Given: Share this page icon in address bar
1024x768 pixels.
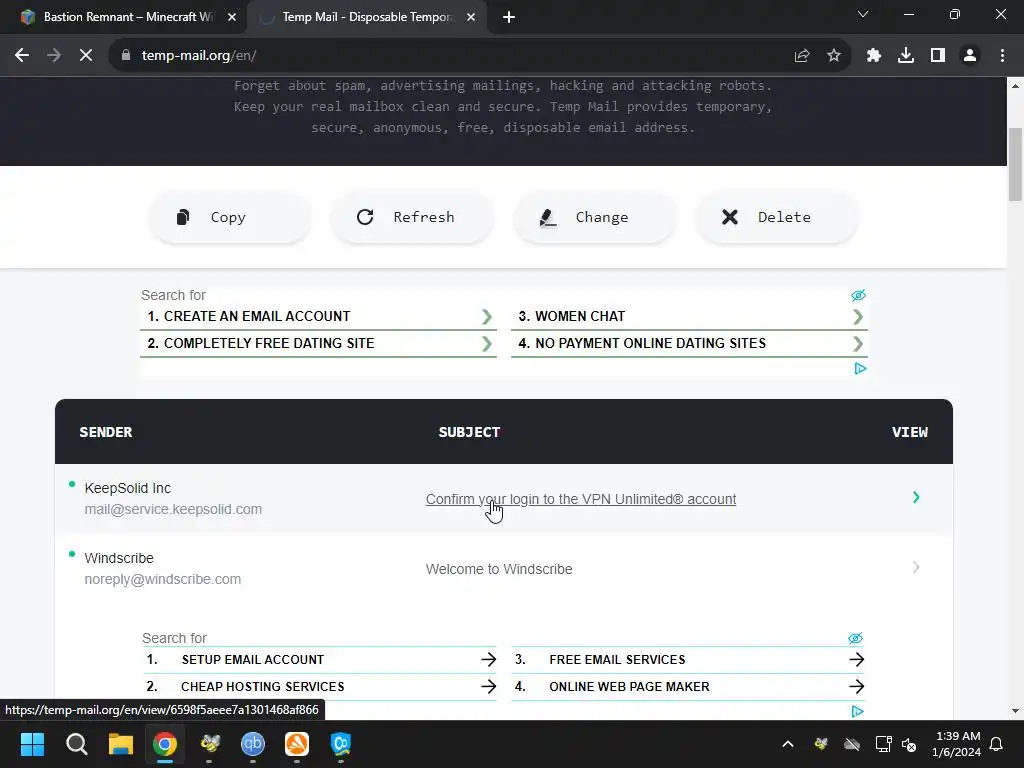Looking at the screenshot, I should pos(802,56).
